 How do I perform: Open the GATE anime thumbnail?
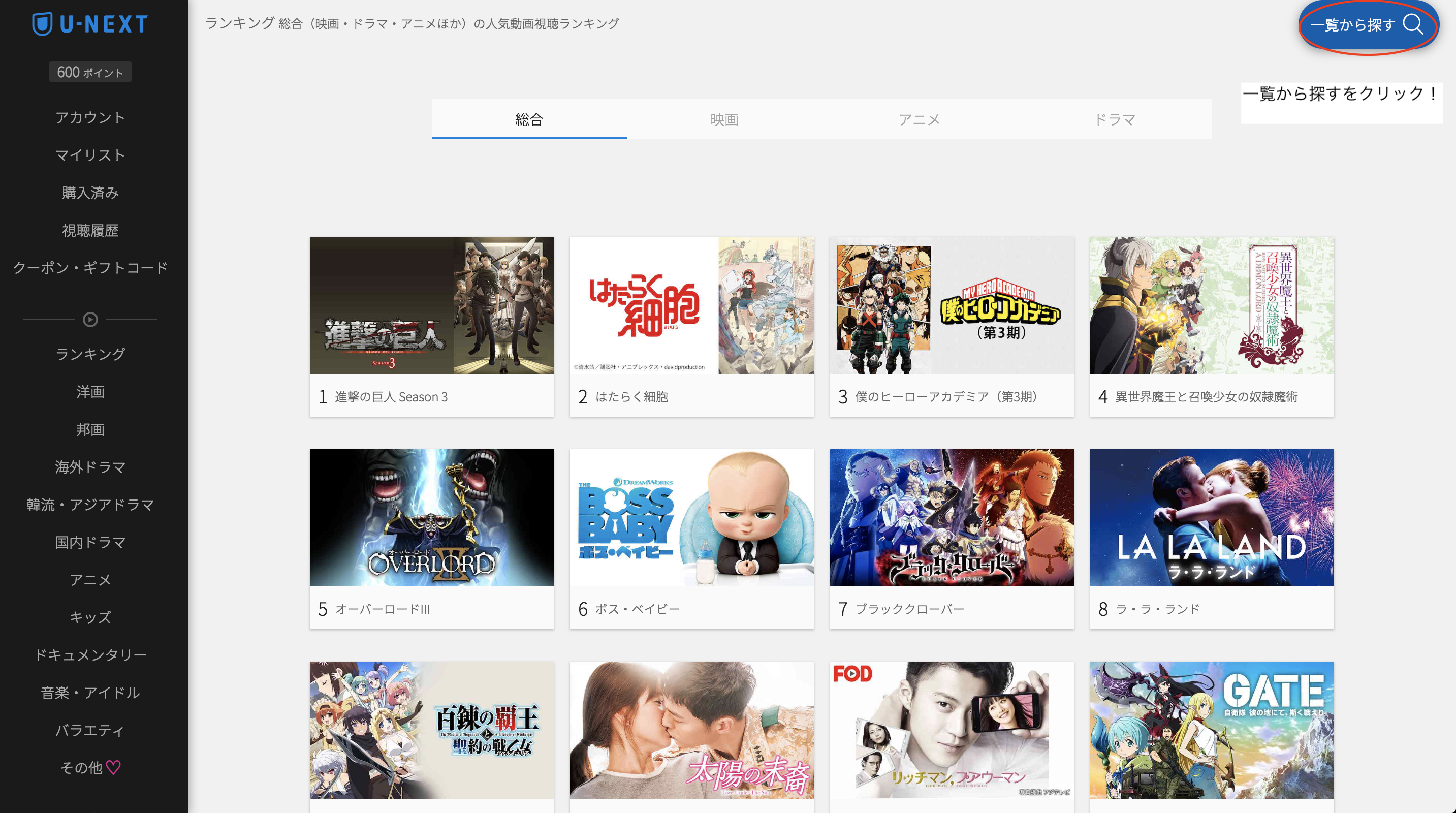[1212, 731]
